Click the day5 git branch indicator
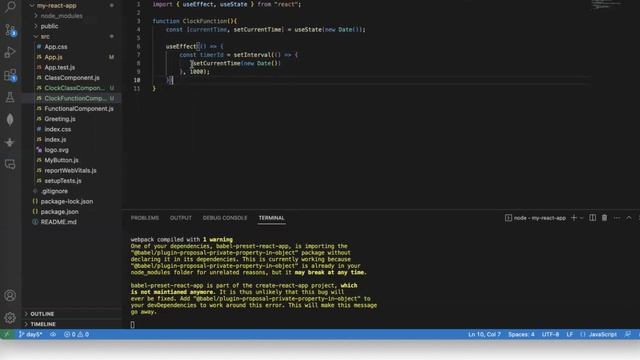This screenshot has width=640, height=360. pos(30,334)
